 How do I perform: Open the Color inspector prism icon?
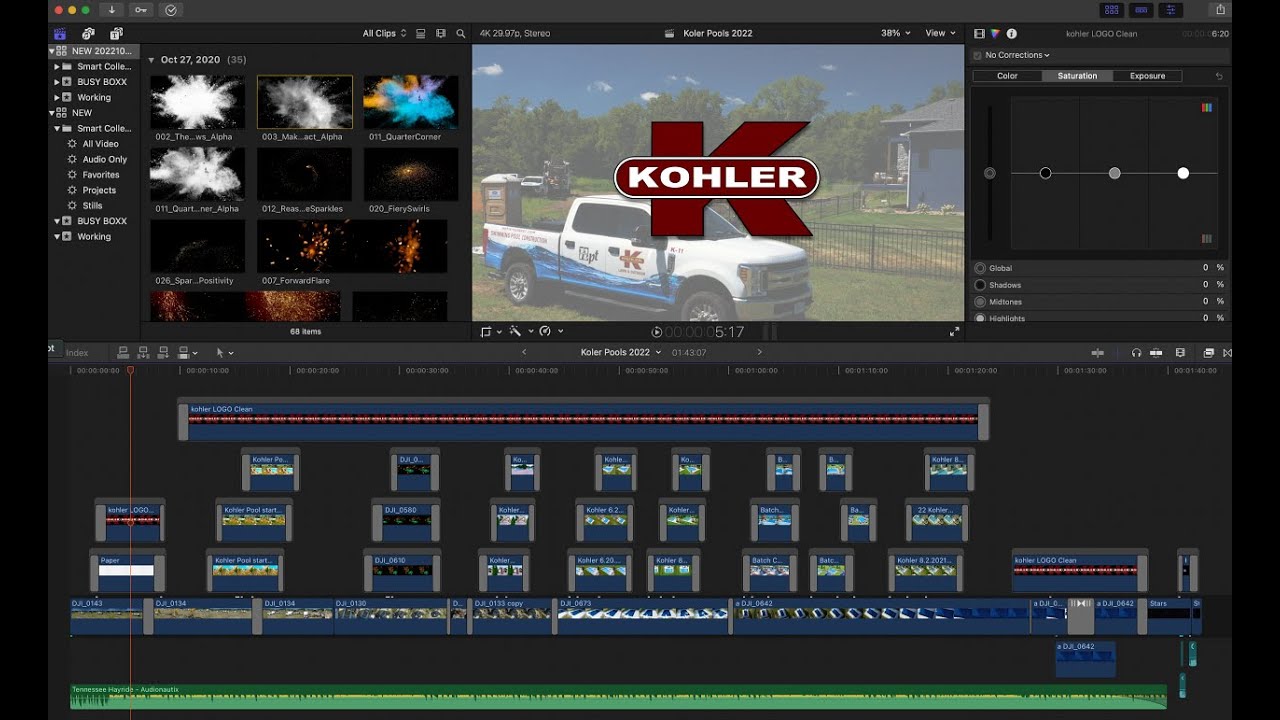point(995,33)
